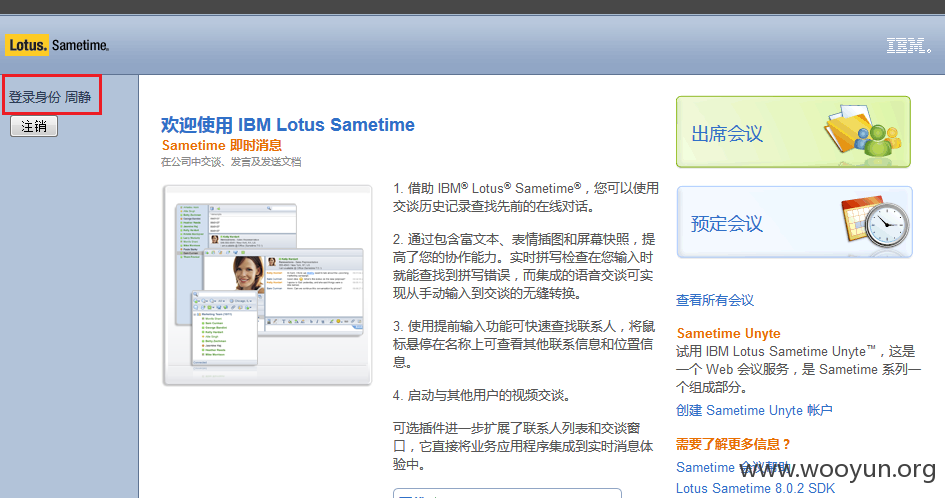Select the Sametime Unyte heading

tap(728, 333)
